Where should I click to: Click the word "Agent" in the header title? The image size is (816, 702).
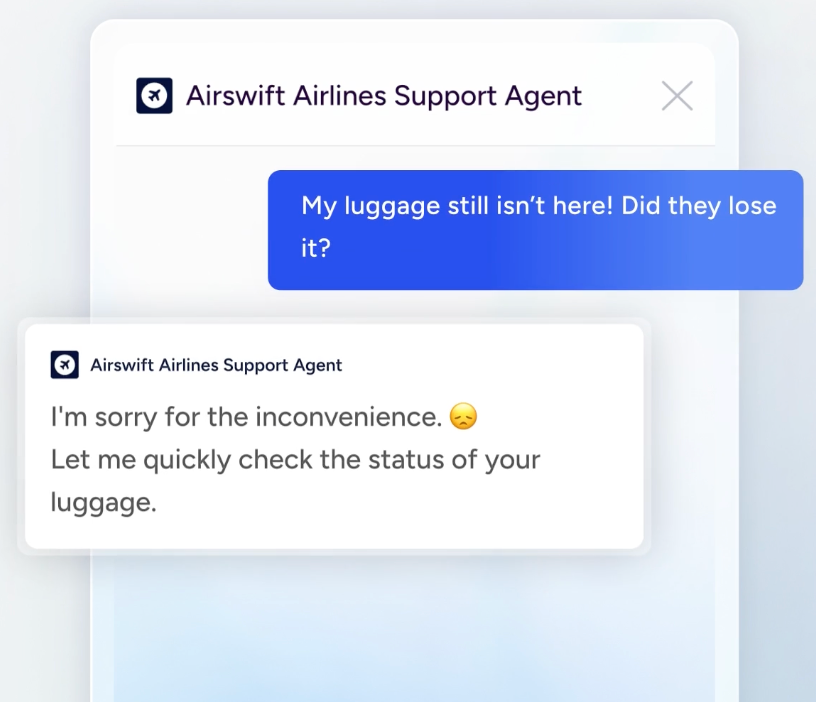coord(541,96)
